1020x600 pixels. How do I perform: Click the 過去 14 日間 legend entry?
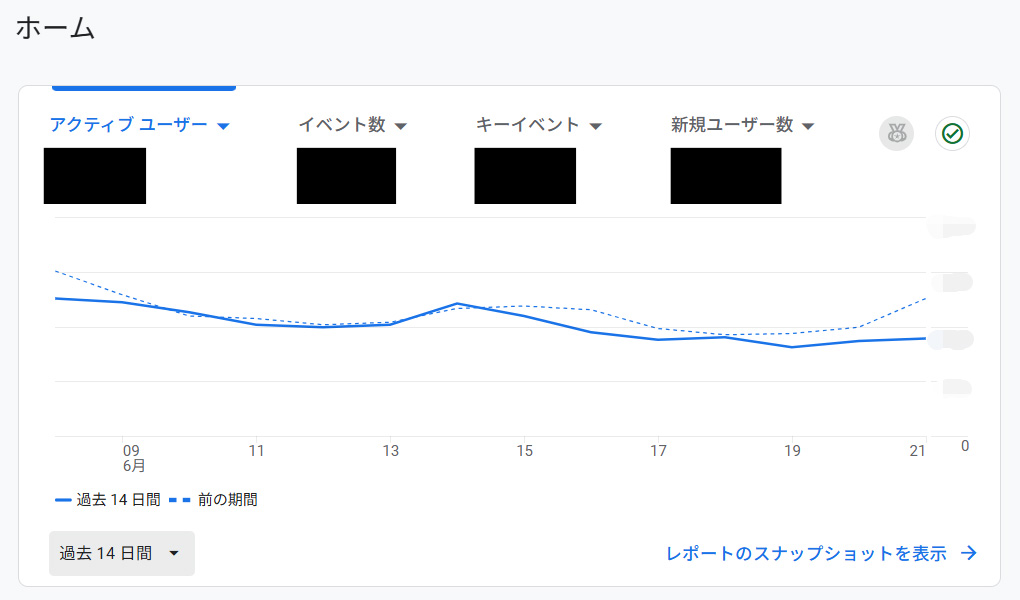[108, 500]
